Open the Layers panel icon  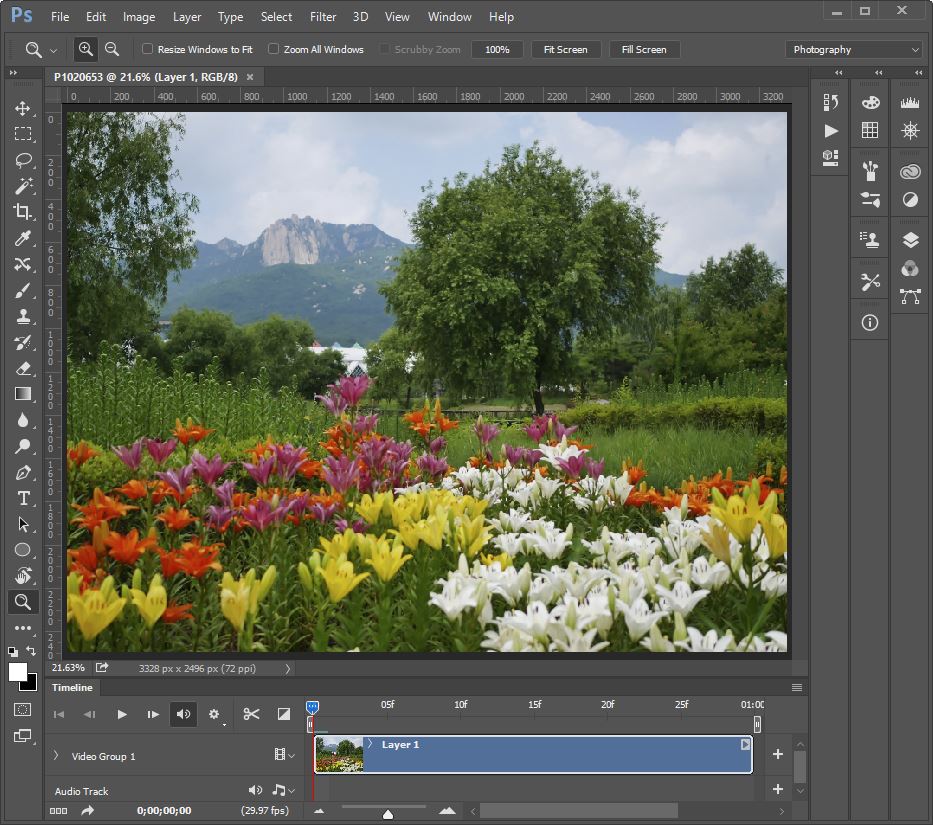[x=909, y=240]
